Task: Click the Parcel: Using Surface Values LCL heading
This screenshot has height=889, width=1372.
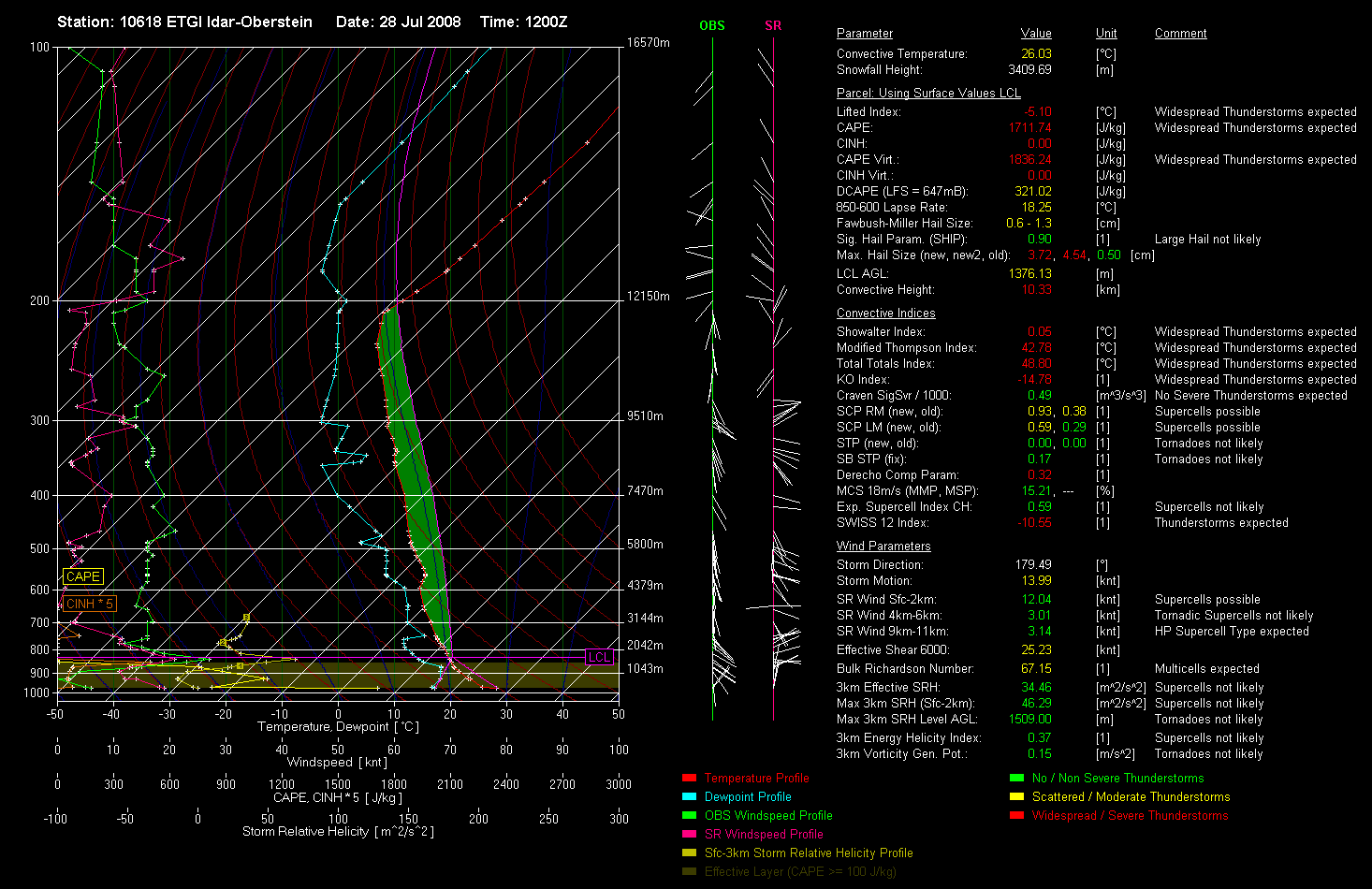Action: [x=927, y=93]
